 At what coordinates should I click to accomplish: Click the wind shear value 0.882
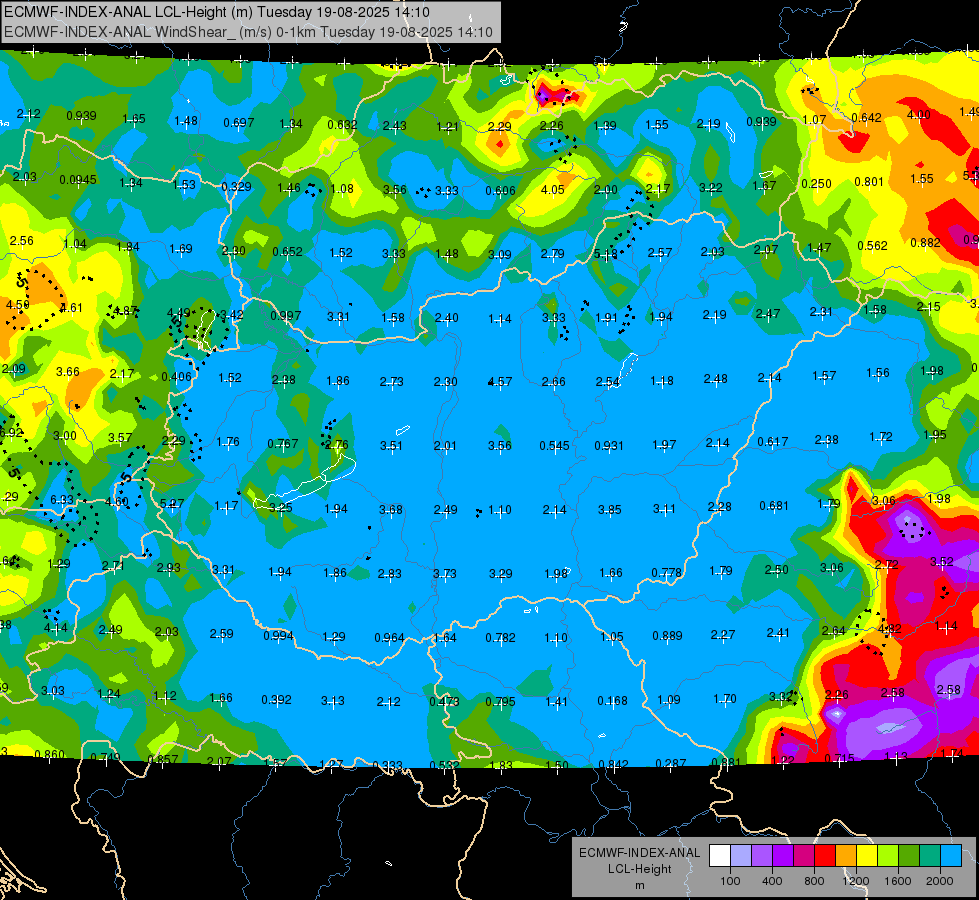click(925, 242)
